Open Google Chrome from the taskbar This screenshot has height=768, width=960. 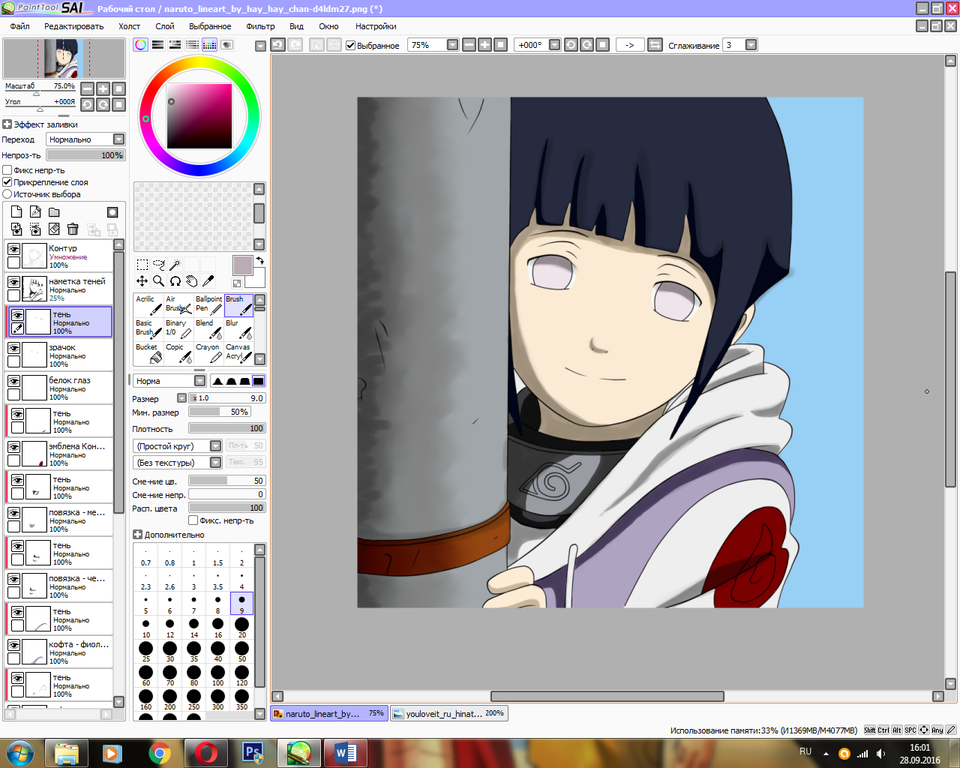159,752
